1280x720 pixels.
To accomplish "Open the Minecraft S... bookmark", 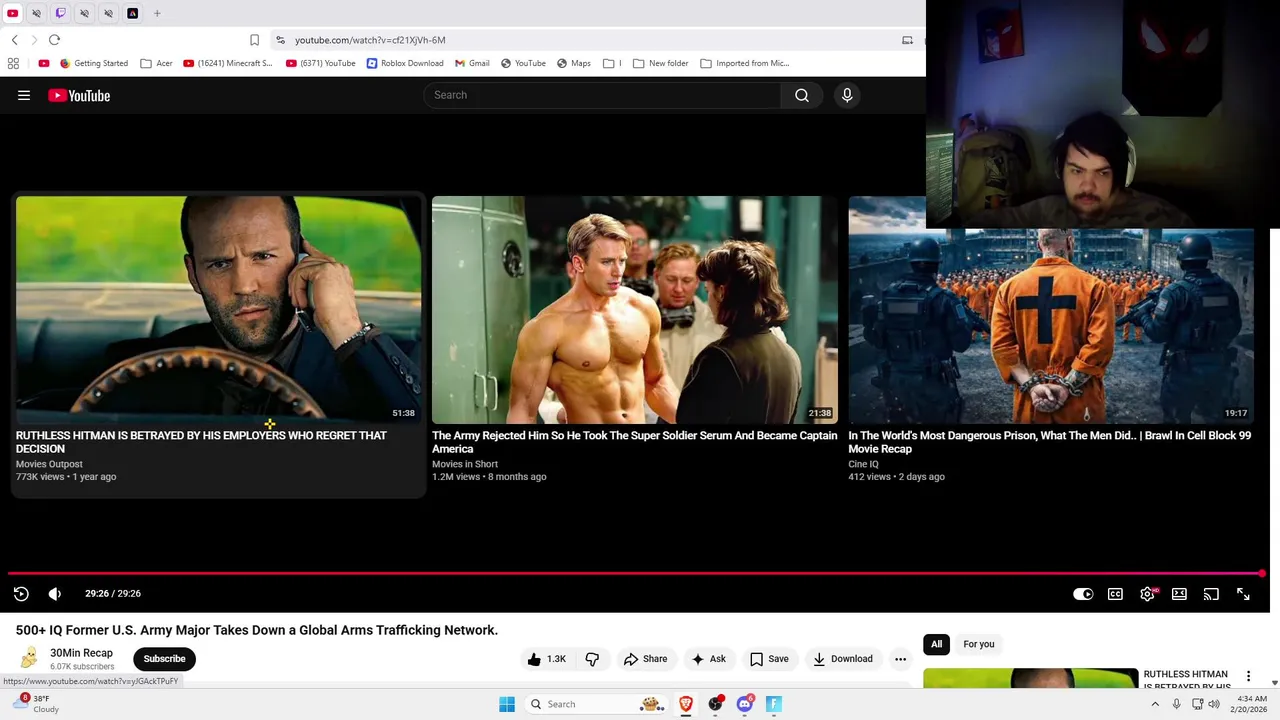I will click(228, 63).
